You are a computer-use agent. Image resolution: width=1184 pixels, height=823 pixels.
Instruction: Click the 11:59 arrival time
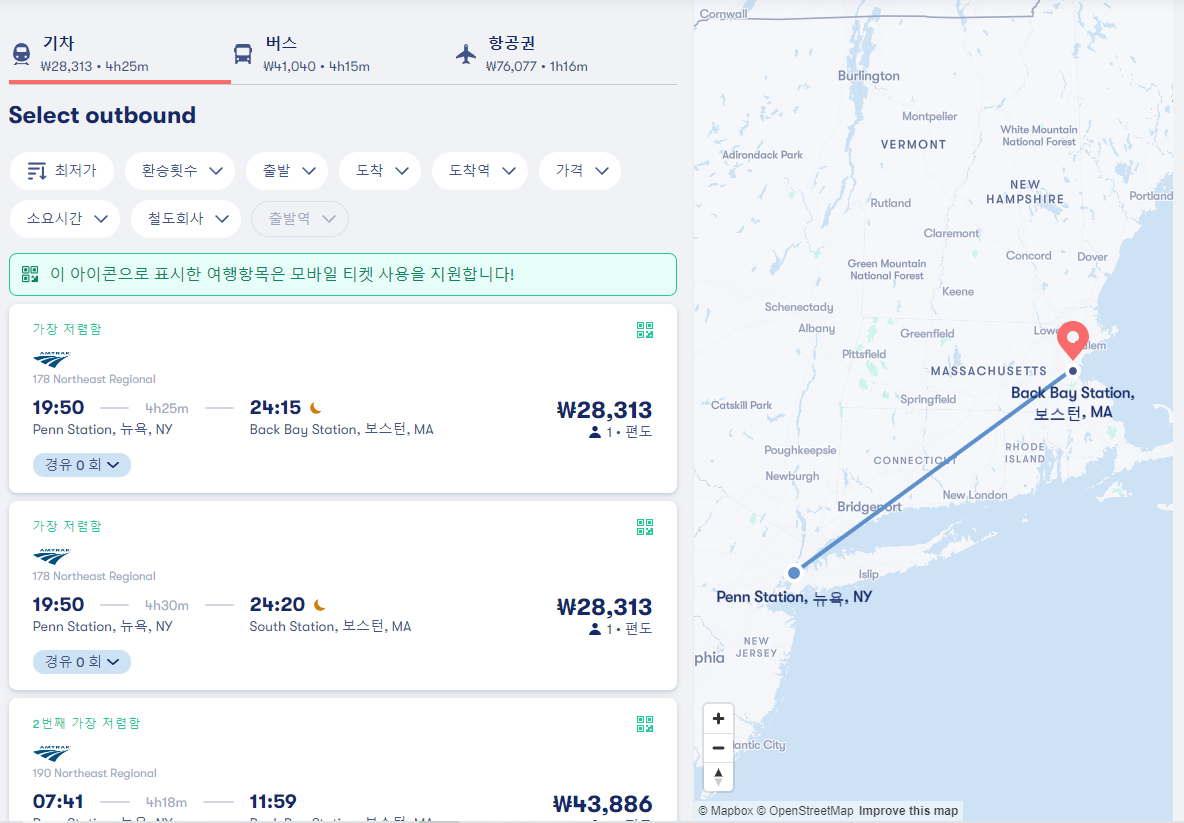click(x=273, y=801)
